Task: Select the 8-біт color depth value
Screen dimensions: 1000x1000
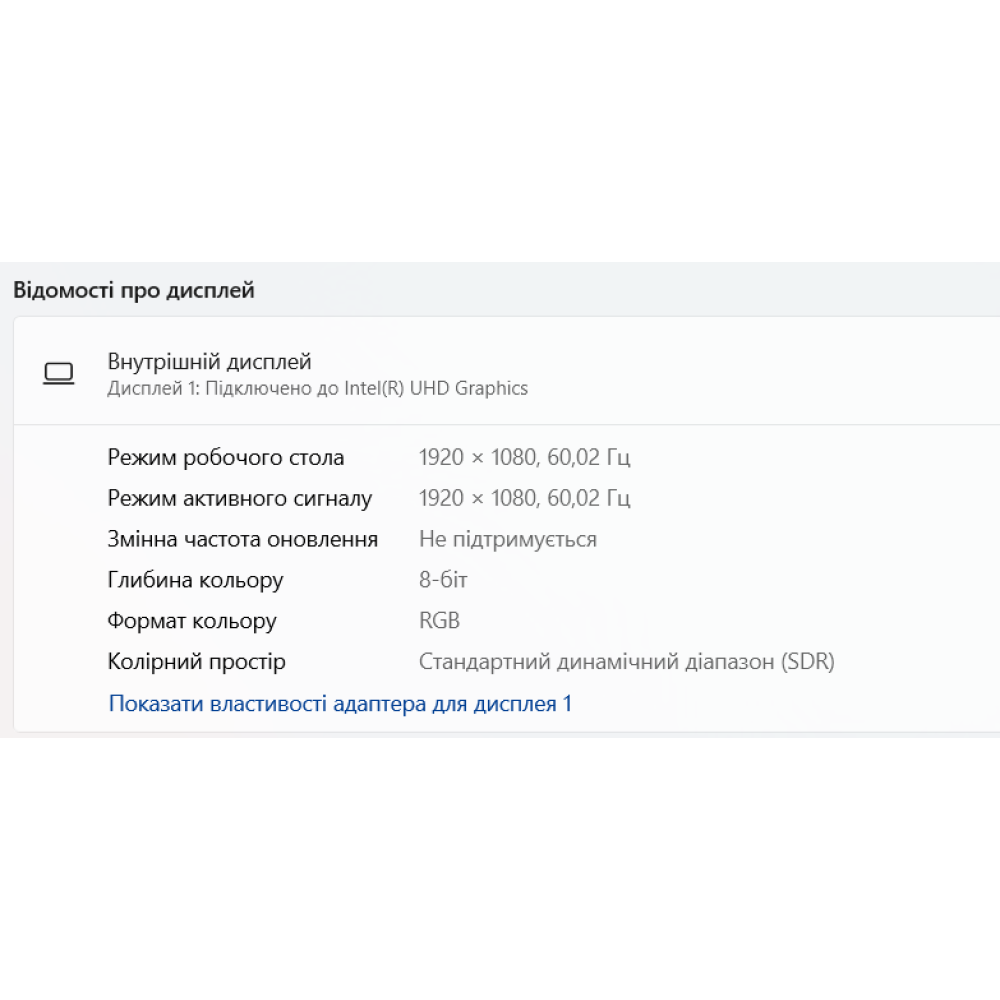Action: click(x=443, y=581)
